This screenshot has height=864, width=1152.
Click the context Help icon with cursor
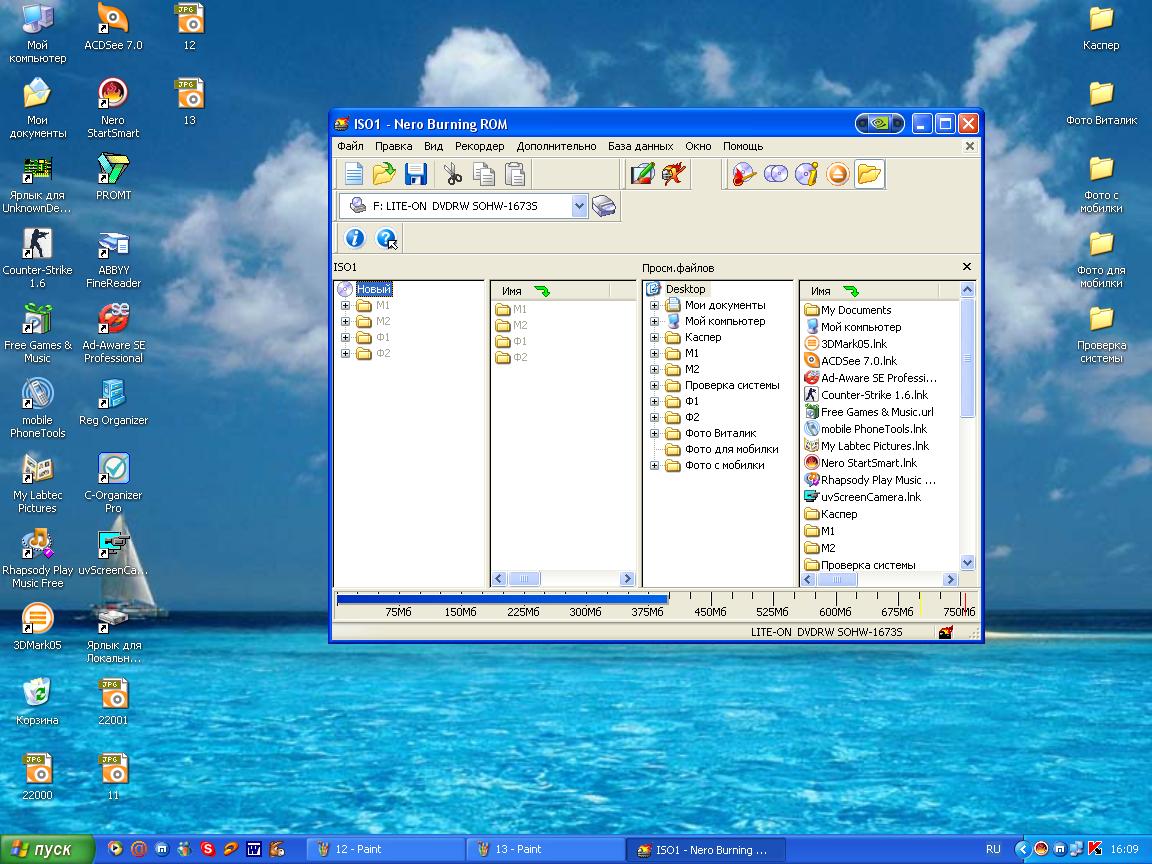pyautogui.click(x=386, y=238)
